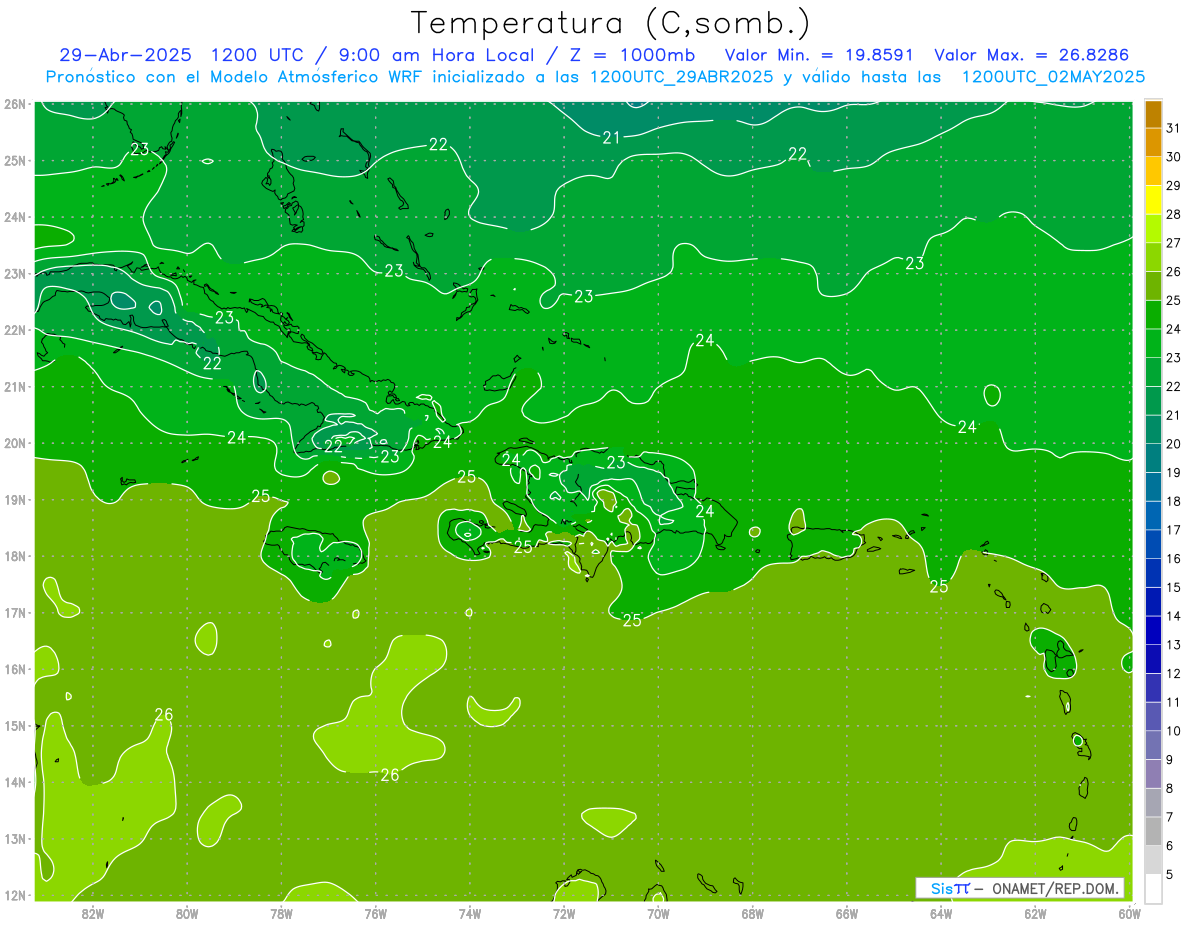The width and height of the screenshot is (1200, 927).
Task: Click the '64W' longitude axis label
Action: coord(941,913)
